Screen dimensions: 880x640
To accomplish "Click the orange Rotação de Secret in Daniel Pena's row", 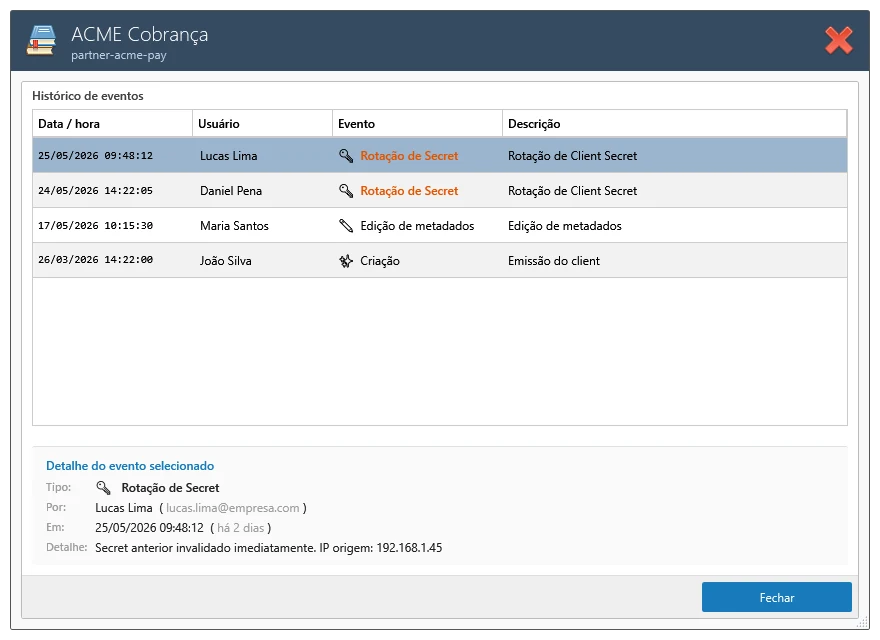I will 409,191.
